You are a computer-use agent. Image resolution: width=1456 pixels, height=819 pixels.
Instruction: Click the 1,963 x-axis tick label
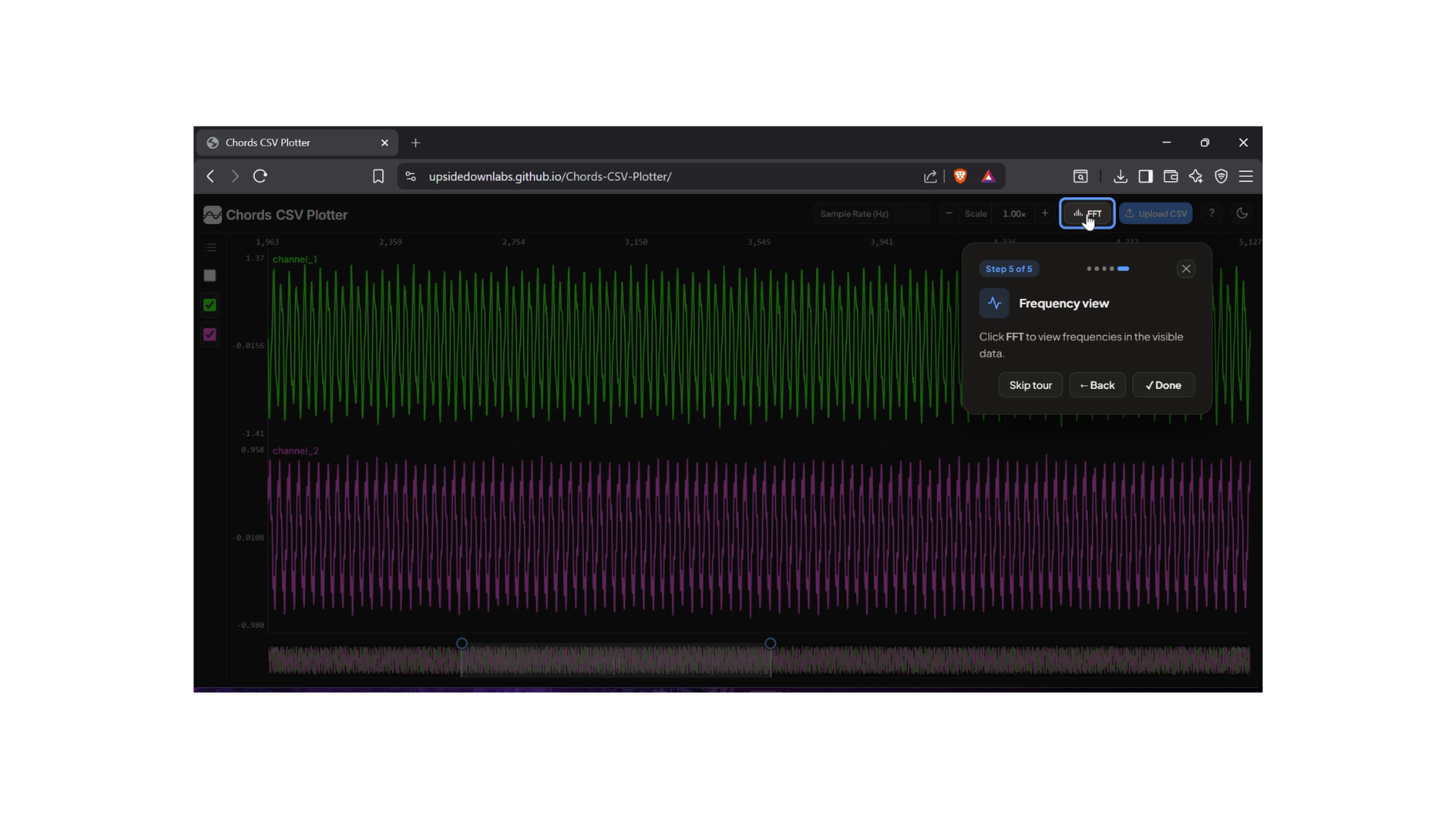[x=267, y=243]
